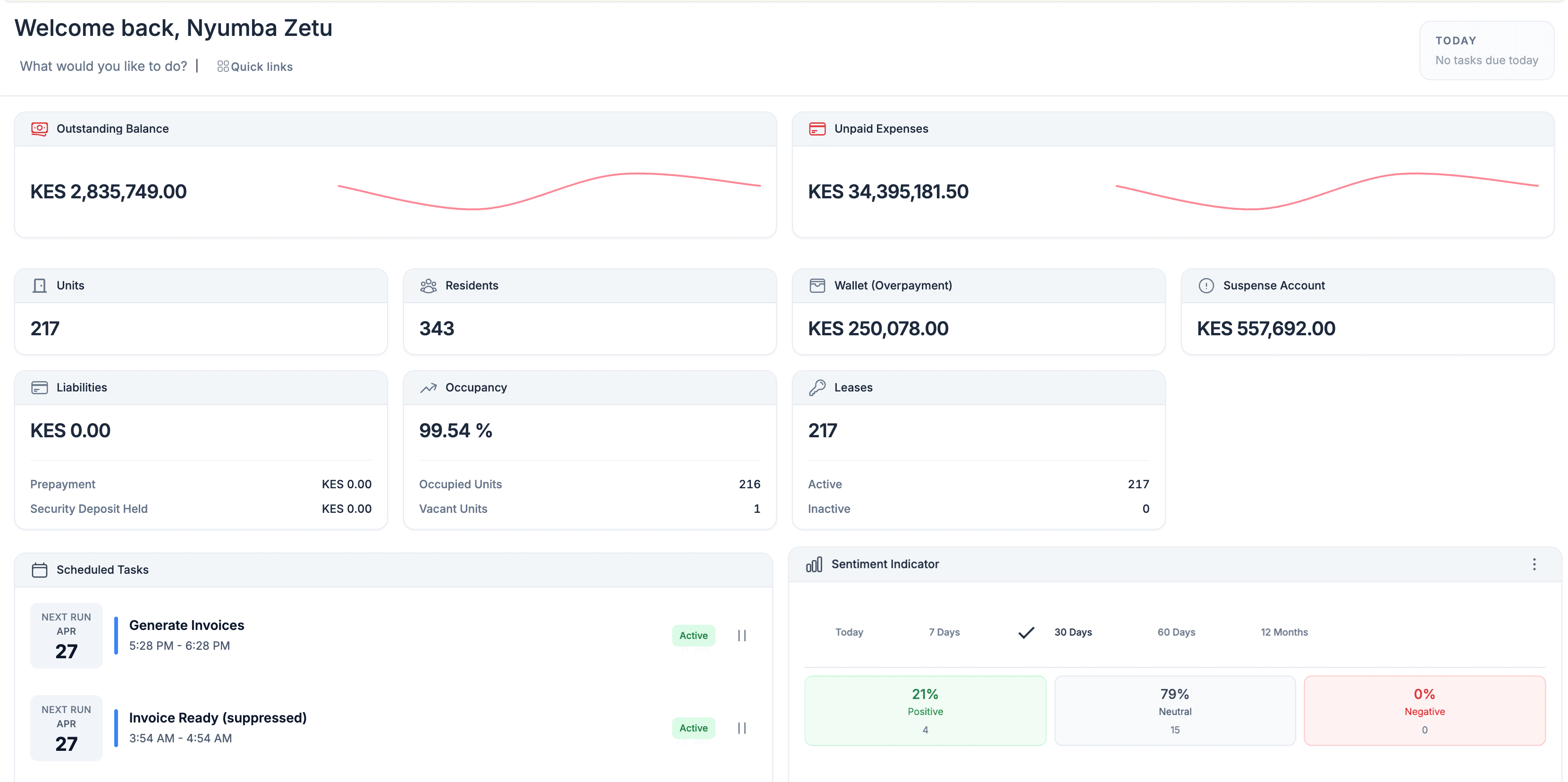
Task: Click the Occupancy trend arrow icon
Action: coord(428,387)
